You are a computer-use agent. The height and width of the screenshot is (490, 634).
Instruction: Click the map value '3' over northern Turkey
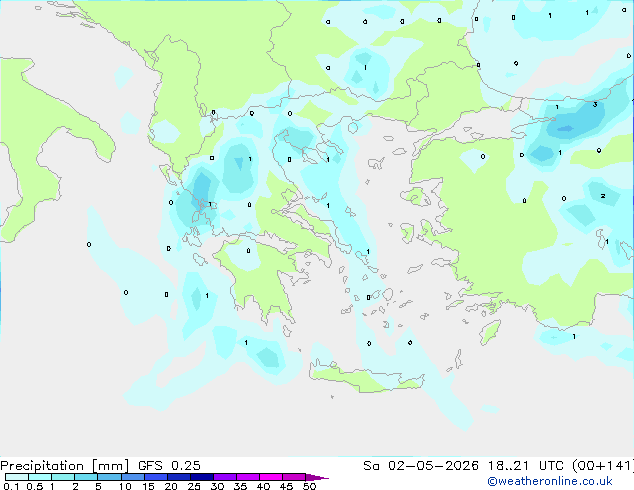click(595, 105)
